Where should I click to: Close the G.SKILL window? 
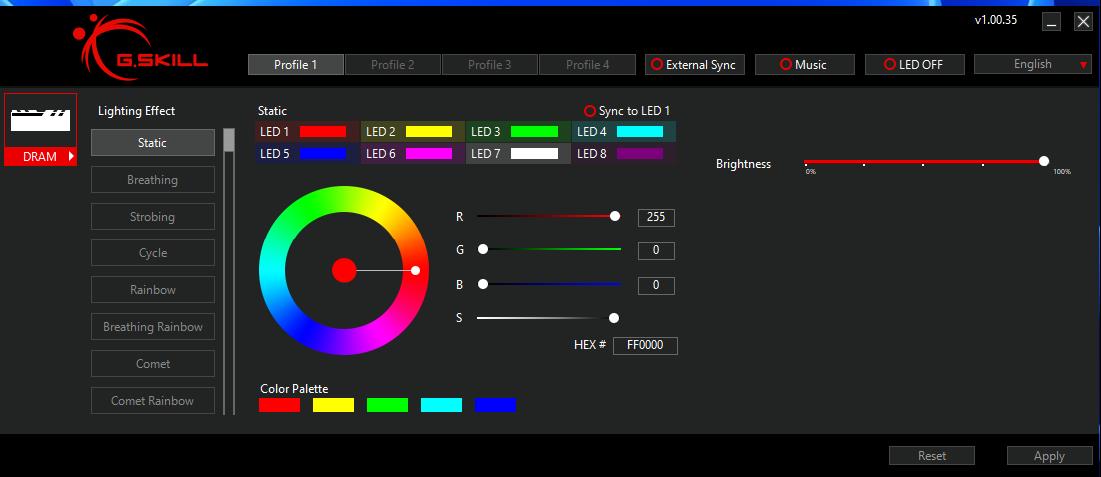click(x=1083, y=22)
